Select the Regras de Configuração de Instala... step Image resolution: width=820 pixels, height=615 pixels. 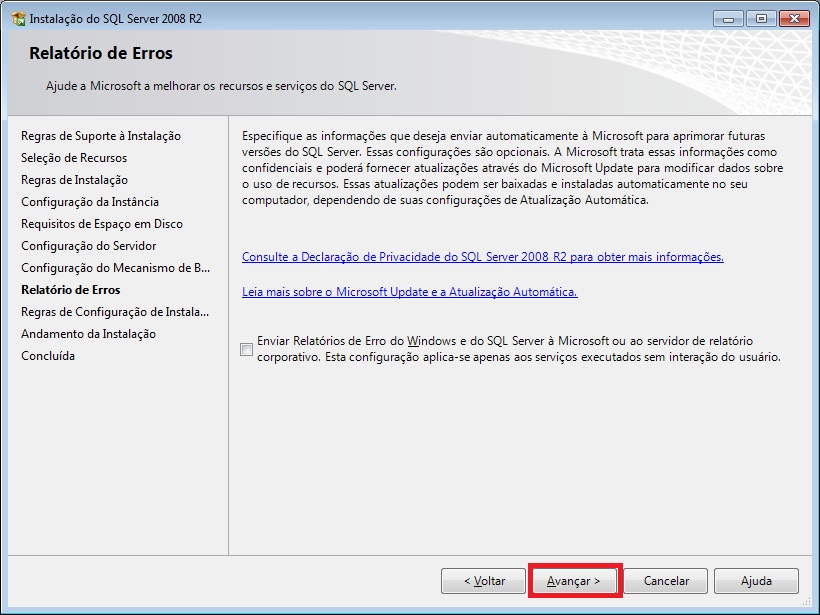(x=115, y=312)
